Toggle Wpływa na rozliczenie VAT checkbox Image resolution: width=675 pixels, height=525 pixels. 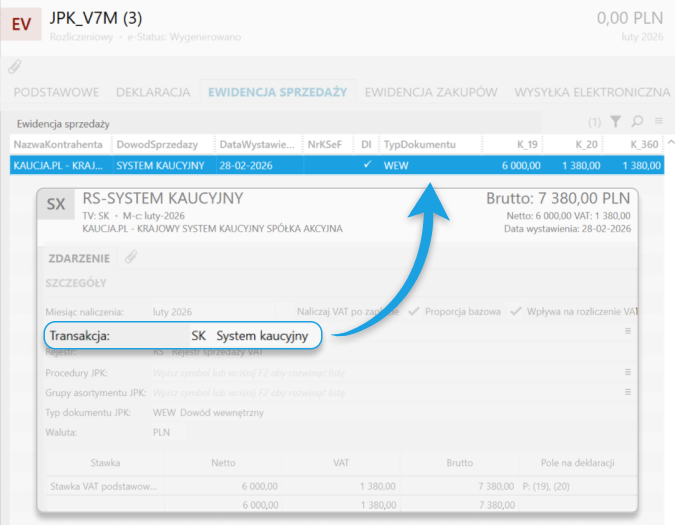coord(515,311)
